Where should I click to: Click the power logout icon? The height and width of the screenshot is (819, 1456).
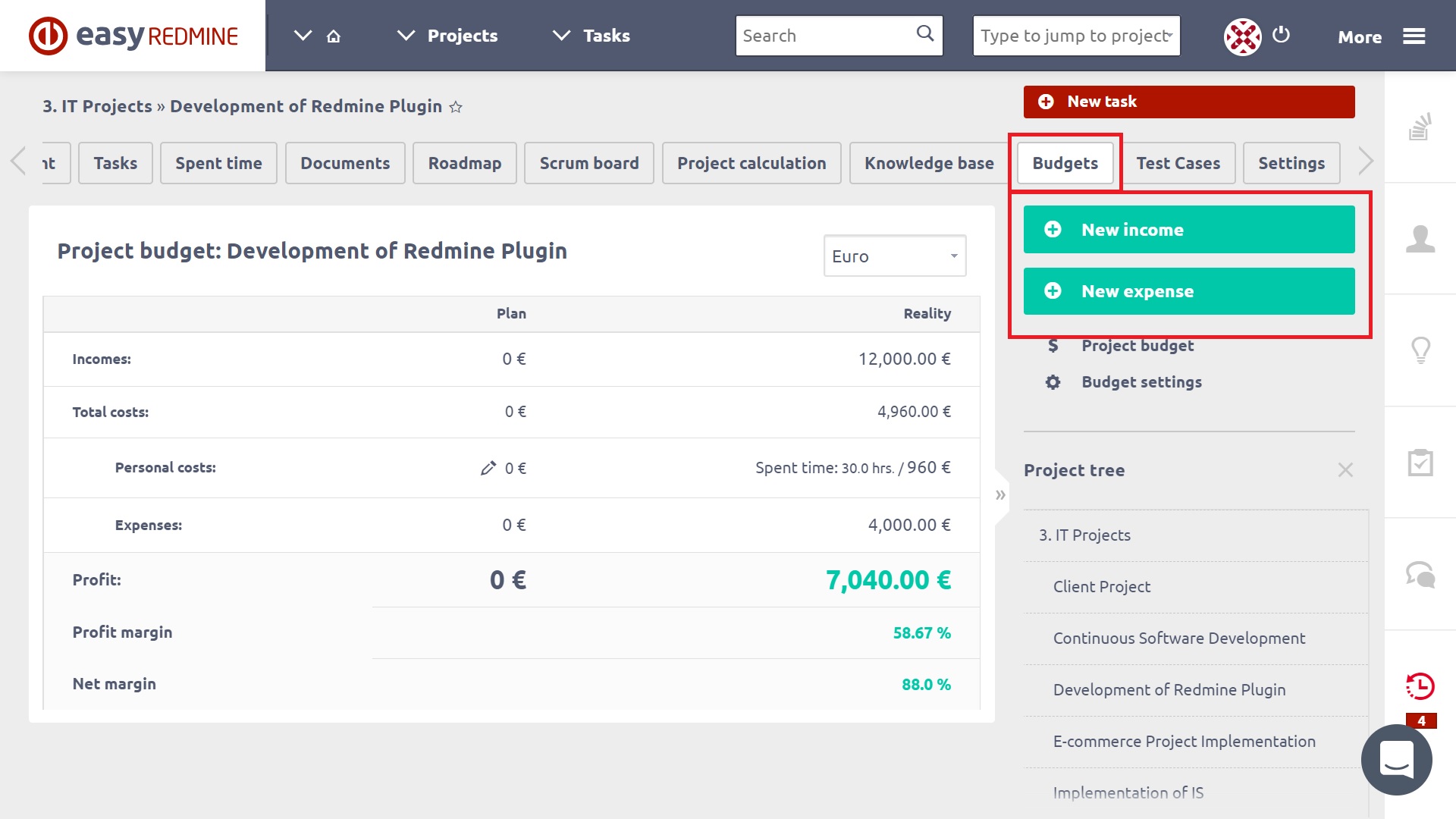[x=1281, y=34]
